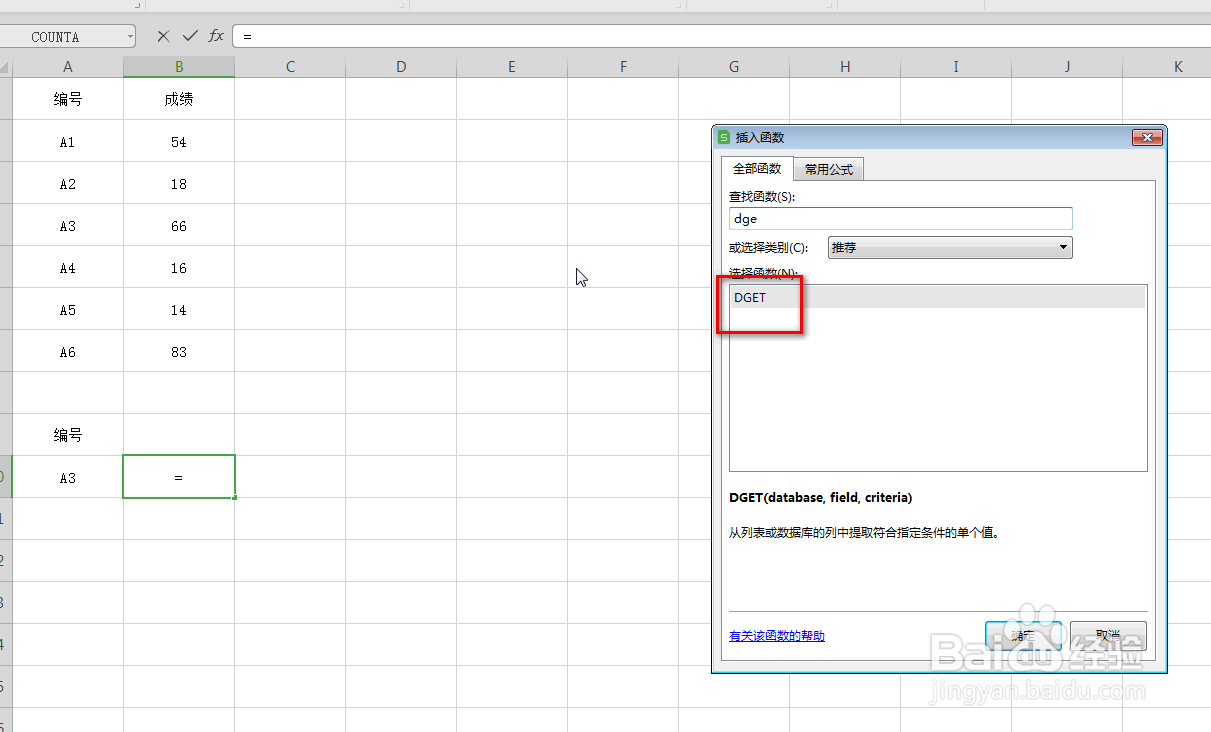Select column A header
The image size is (1211, 732).
point(68,67)
